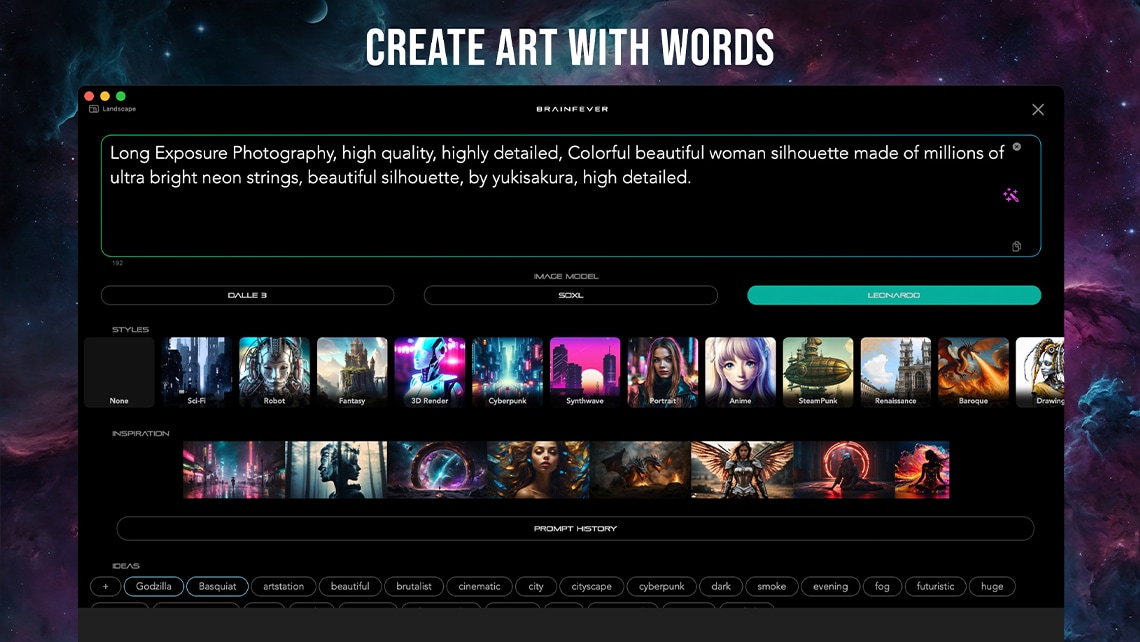Add the futuristic idea tag

pyautogui.click(x=935, y=586)
